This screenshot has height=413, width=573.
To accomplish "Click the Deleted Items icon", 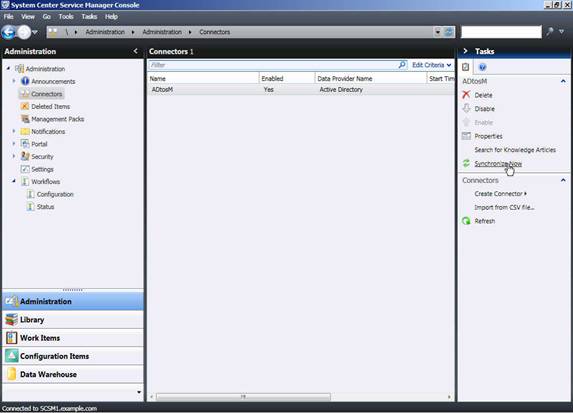I will pyautogui.click(x=25, y=106).
